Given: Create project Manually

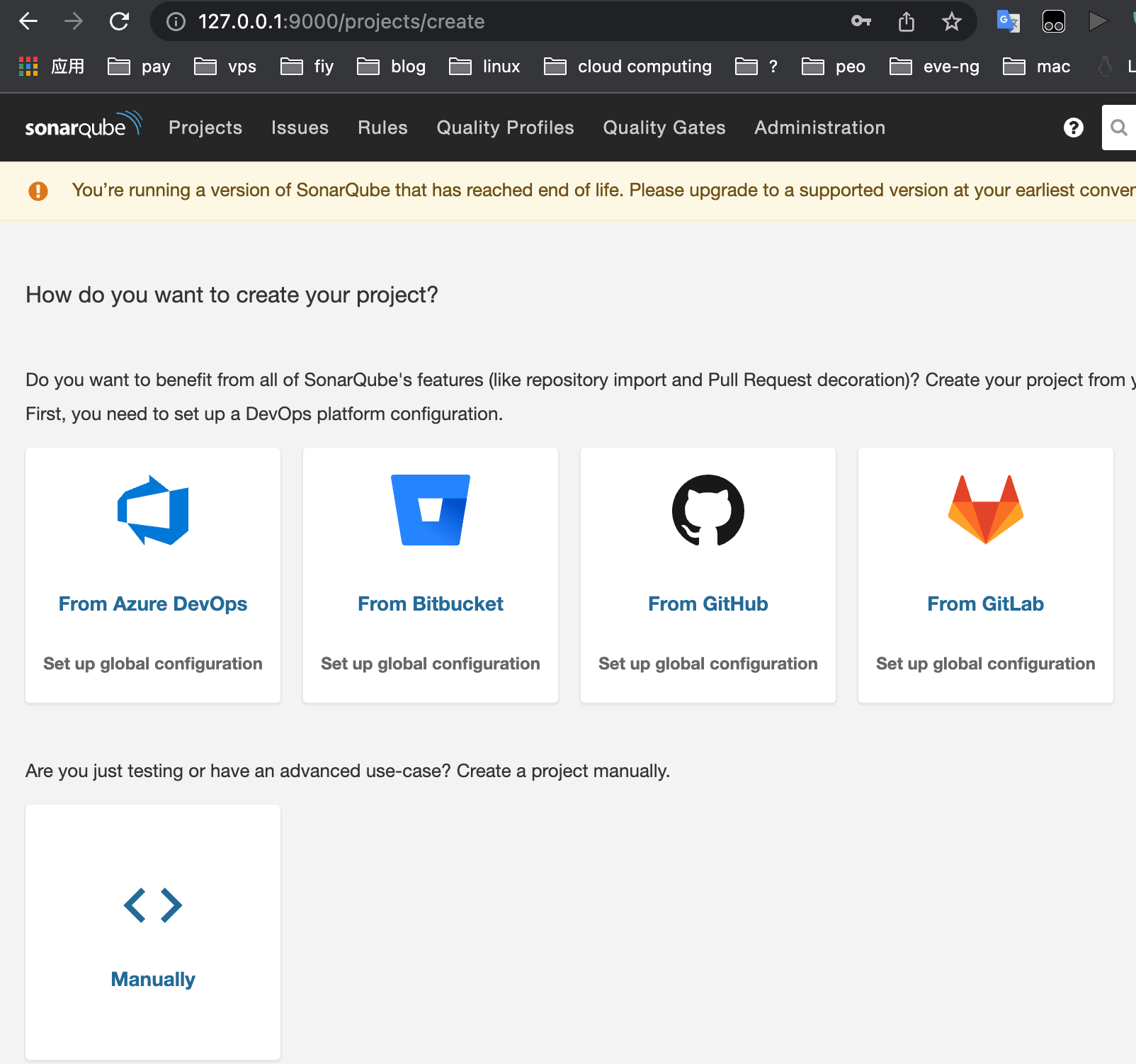Looking at the screenshot, I should (153, 979).
